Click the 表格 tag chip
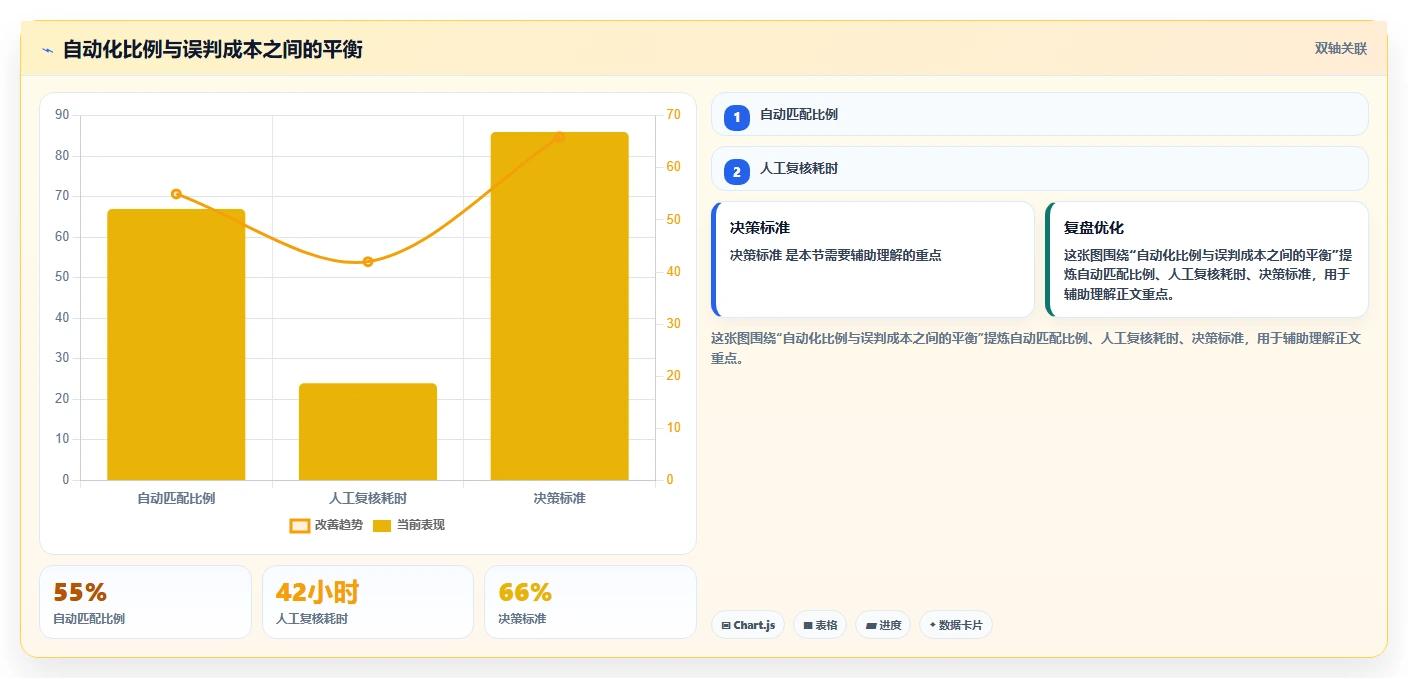The height and width of the screenshot is (678, 1408). tap(820, 625)
